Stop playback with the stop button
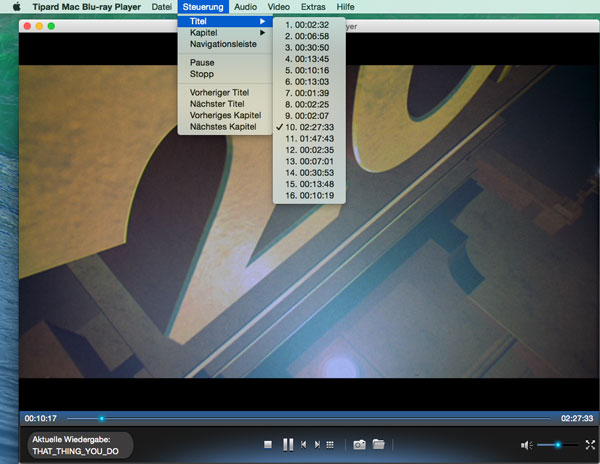The height and width of the screenshot is (464, 600). [268, 444]
